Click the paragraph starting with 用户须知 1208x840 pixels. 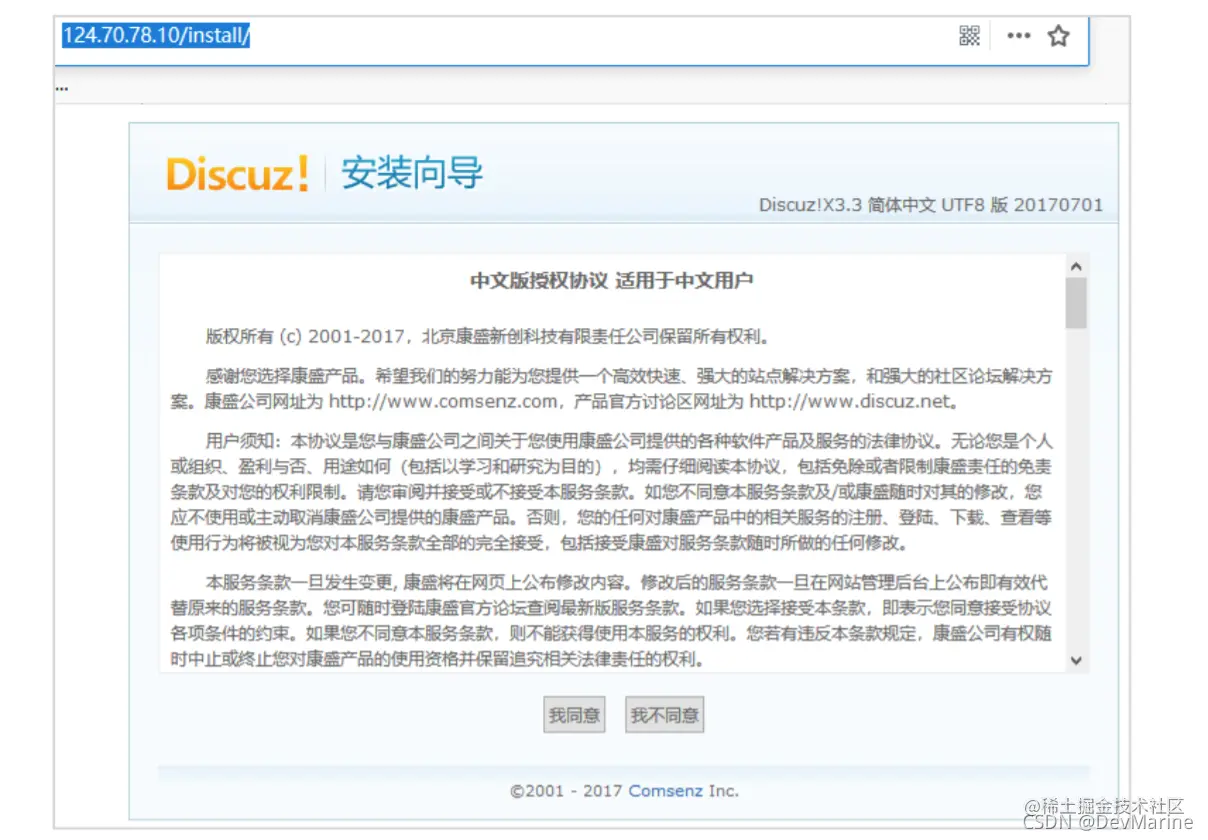pyautogui.click(x=612, y=492)
